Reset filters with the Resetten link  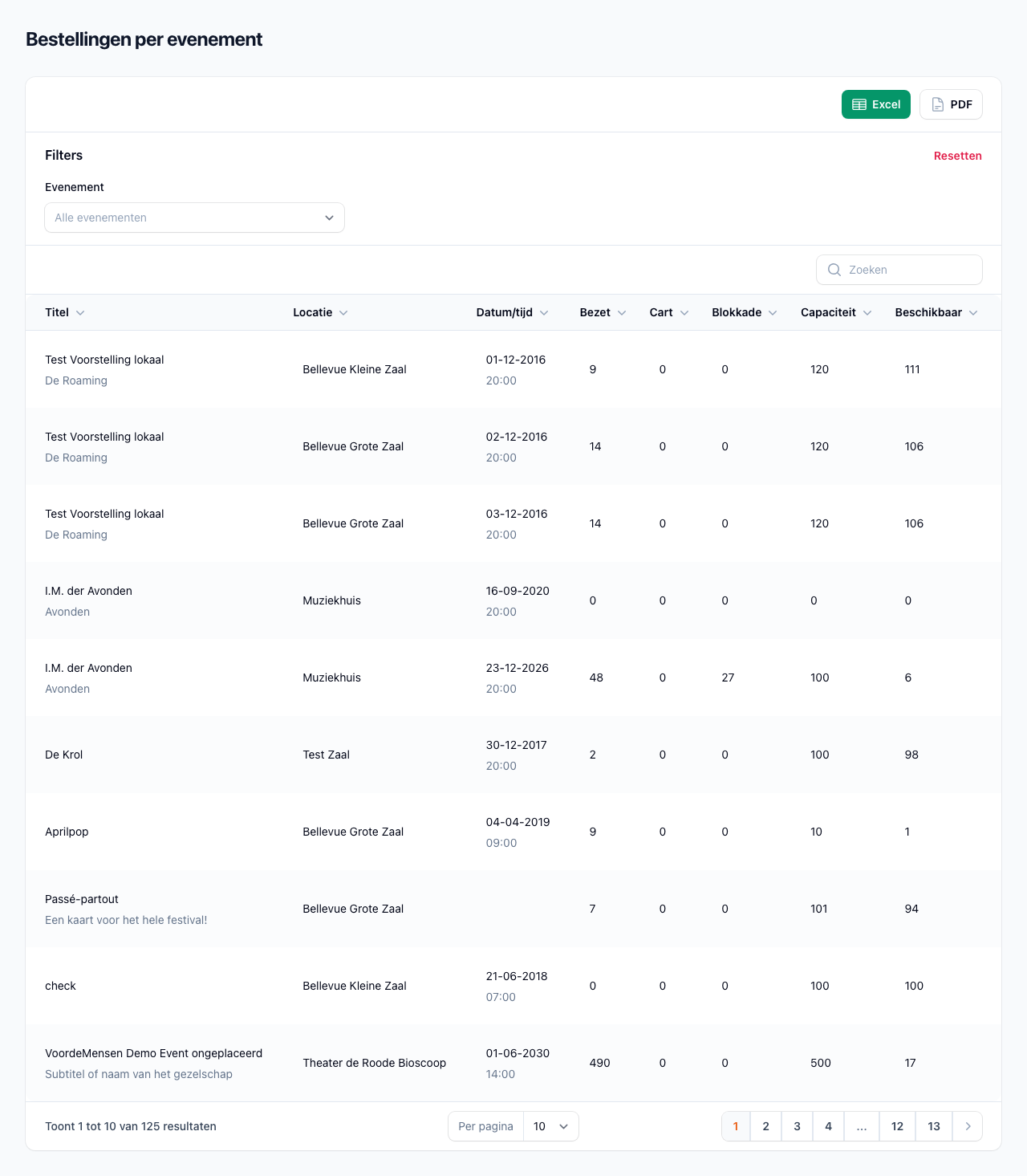point(957,156)
